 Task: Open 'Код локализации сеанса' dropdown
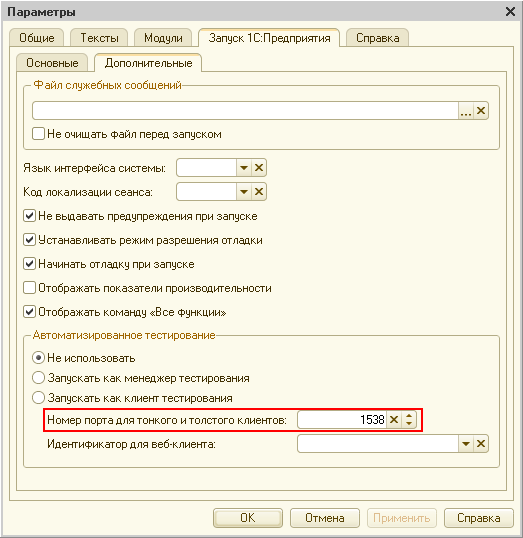tap(244, 191)
